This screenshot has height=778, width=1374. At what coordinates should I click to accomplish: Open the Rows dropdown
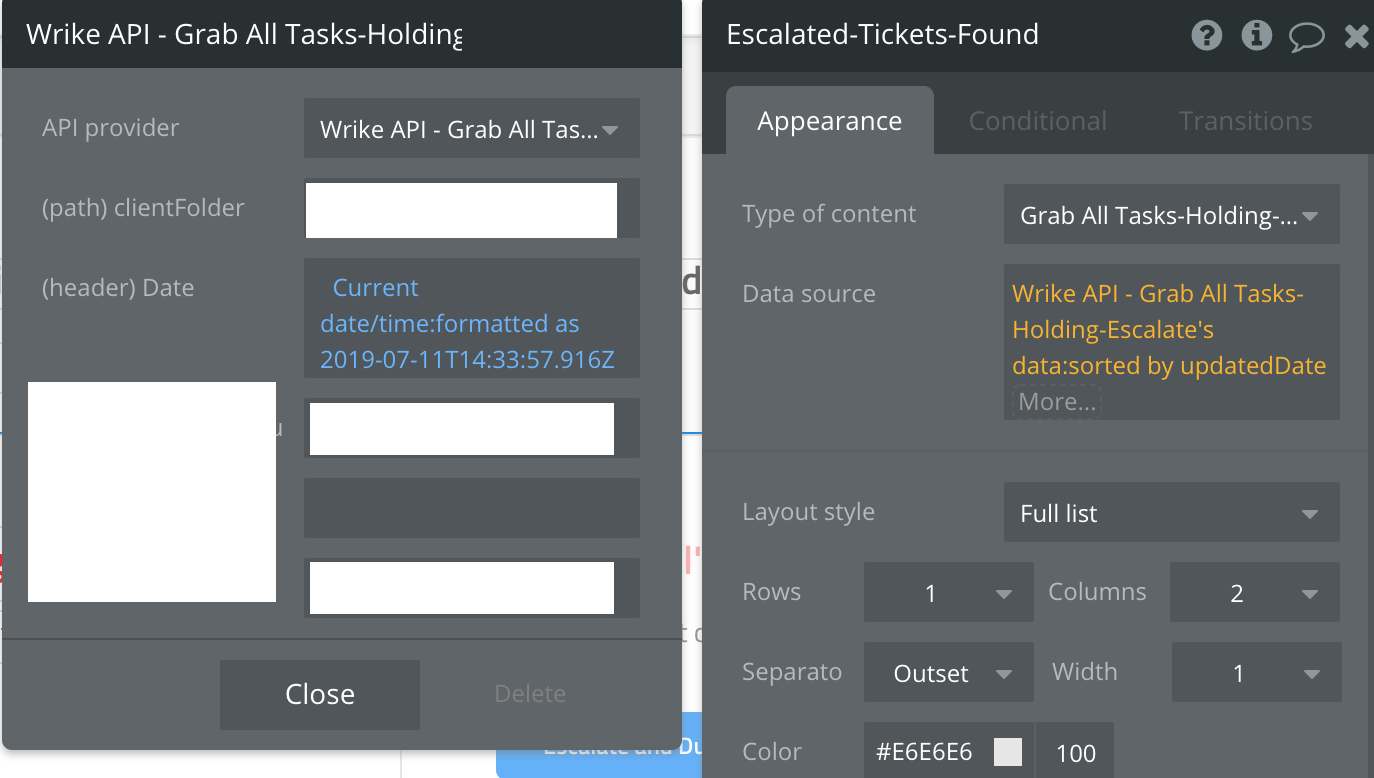[949, 592]
